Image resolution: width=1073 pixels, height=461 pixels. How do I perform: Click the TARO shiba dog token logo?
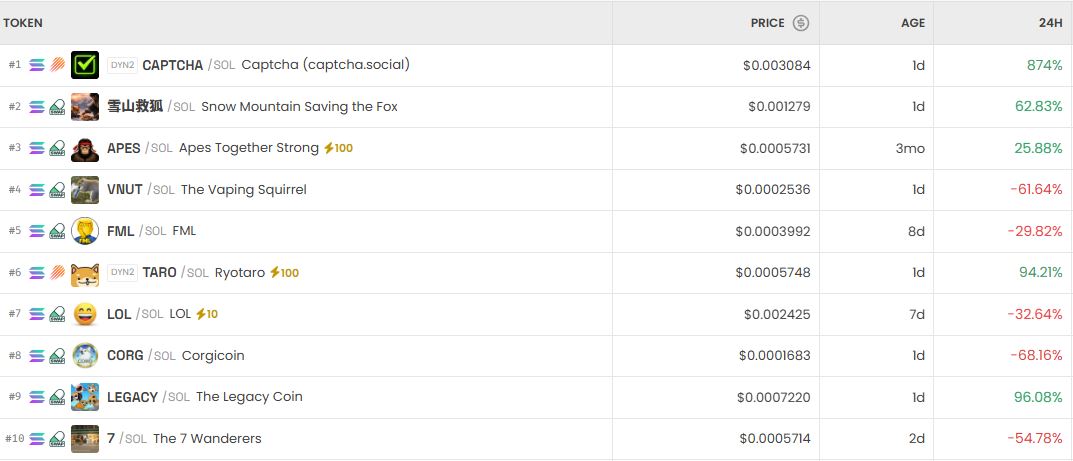[85, 272]
